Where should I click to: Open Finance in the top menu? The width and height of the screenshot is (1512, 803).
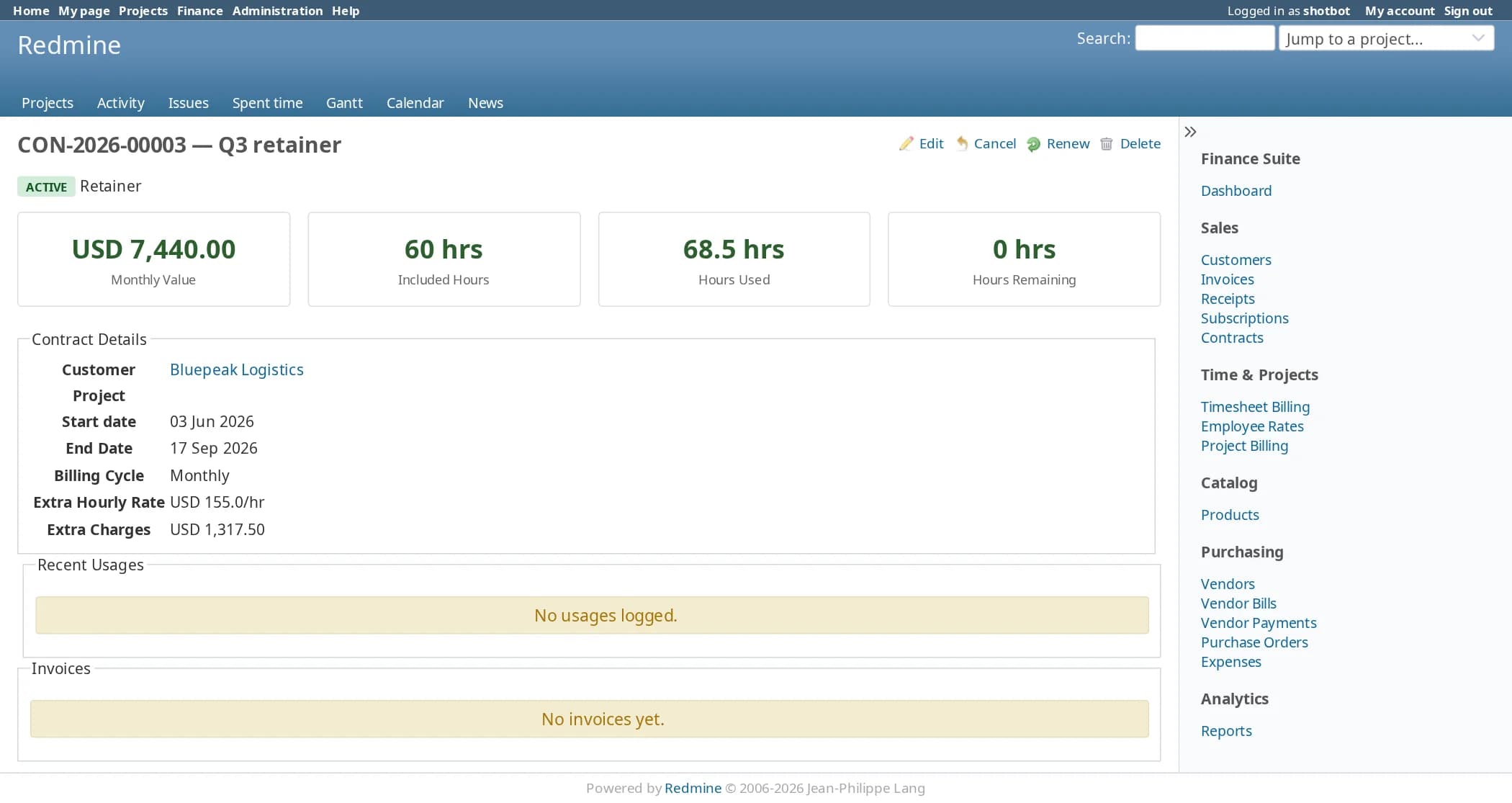pos(199,11)
